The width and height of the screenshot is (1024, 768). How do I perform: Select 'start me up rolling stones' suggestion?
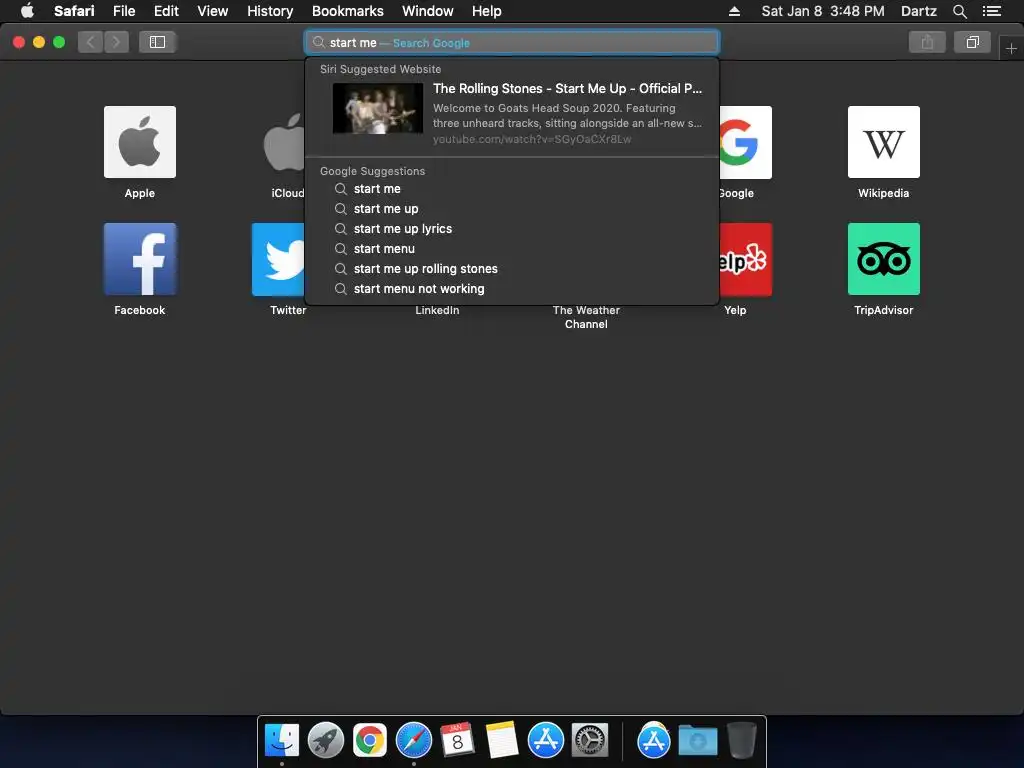[512, 268]
